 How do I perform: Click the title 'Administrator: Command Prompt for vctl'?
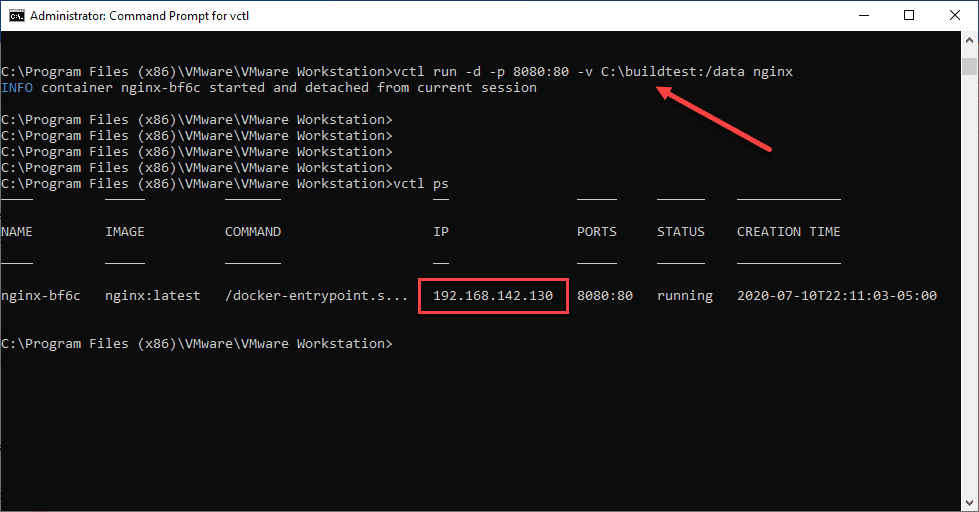click(x=139, y=16)
